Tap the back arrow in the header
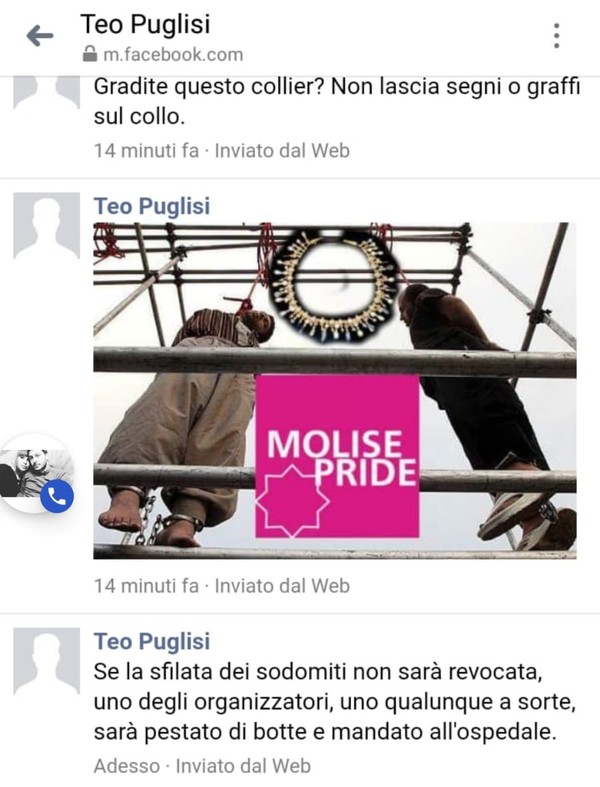The image size is (600, 787). [40, 36]
